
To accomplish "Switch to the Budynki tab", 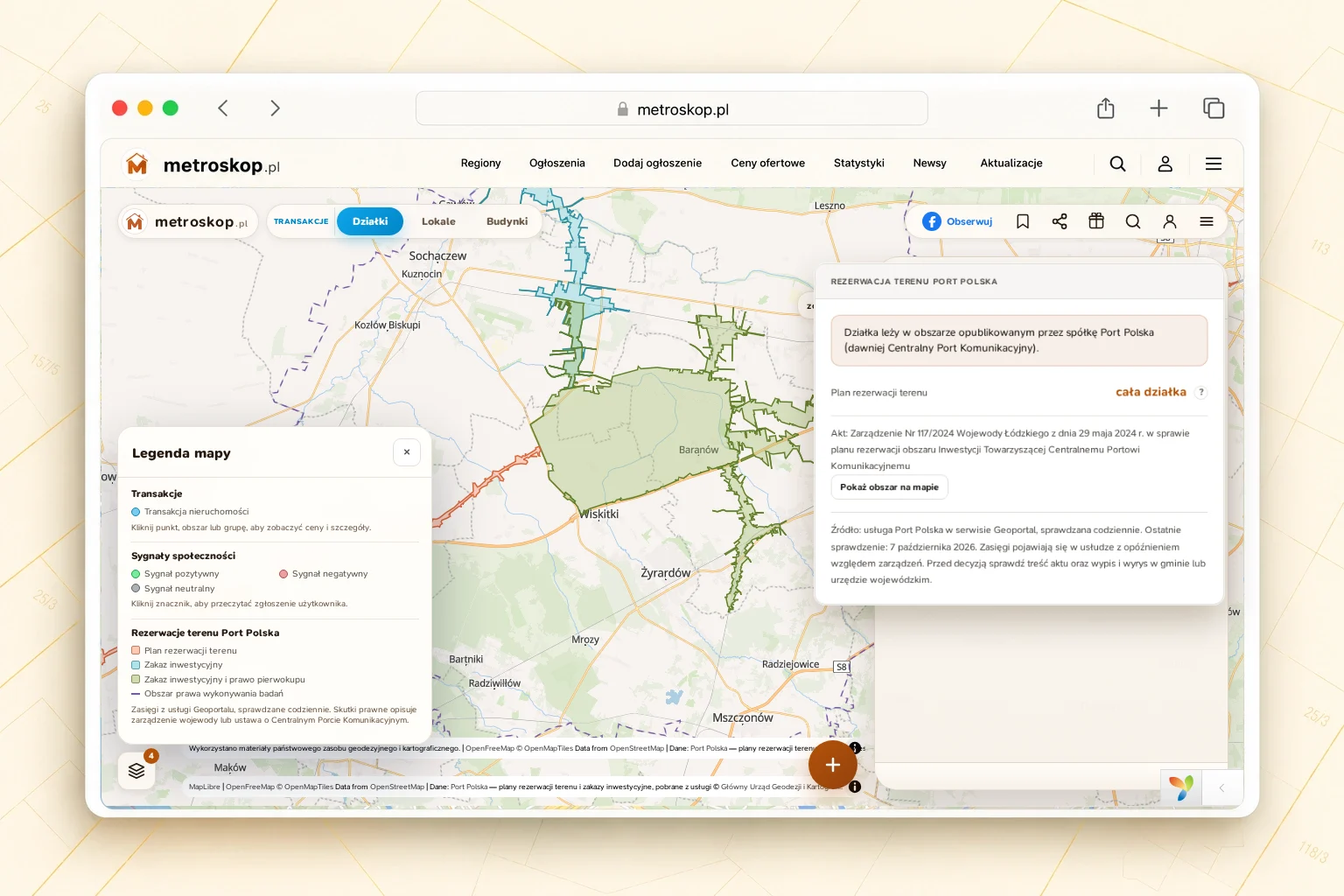I will pyautogui.click(x=507, y=221).
